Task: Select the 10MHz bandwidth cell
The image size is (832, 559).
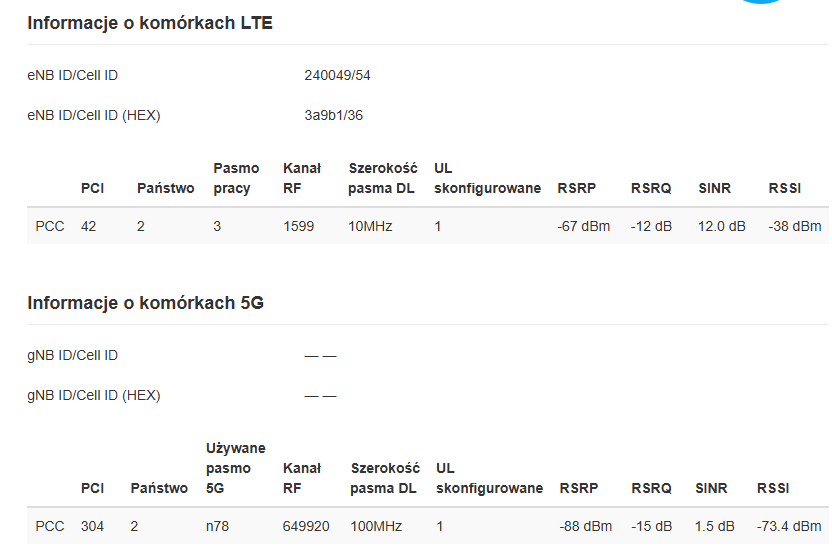Action: pos(370,226)
